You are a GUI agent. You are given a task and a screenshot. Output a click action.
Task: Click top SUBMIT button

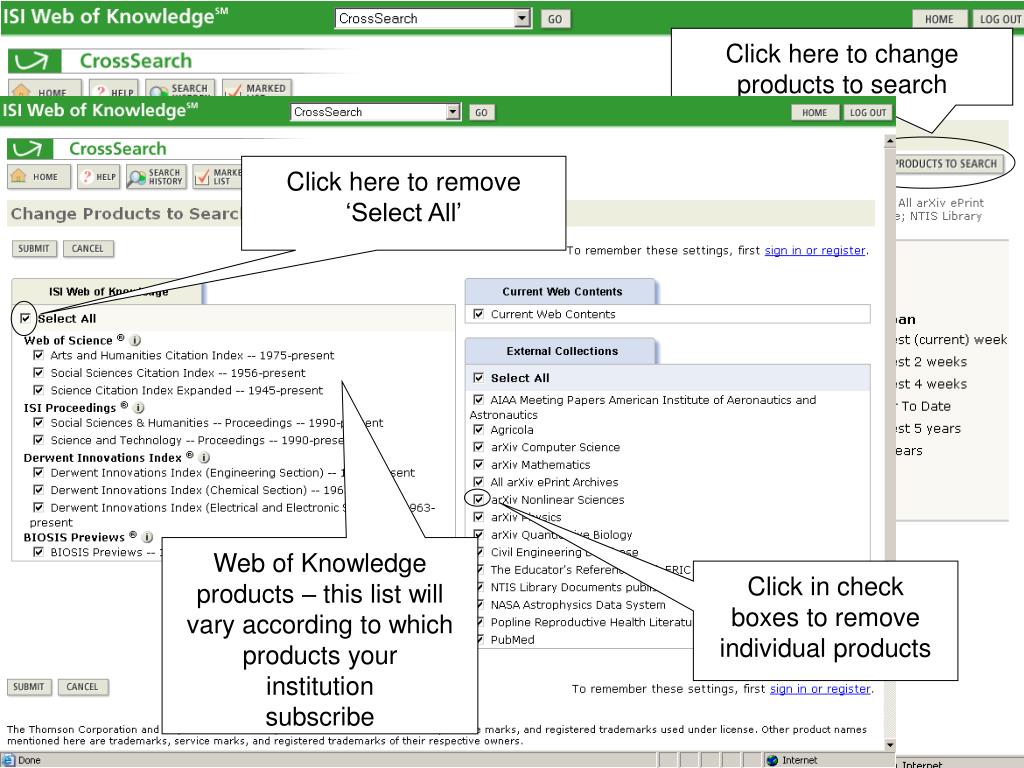[34, 248]
